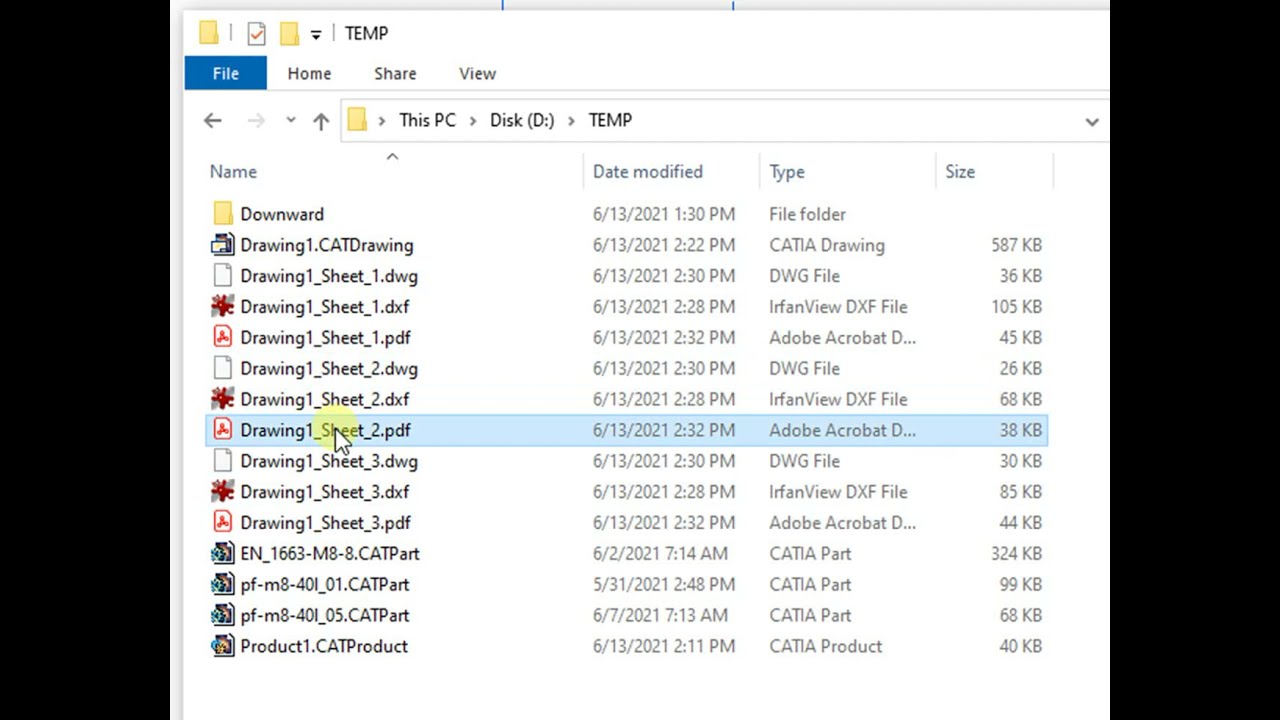Click the IrfanView icon of Drawing1_Sheet_3.dxf
Image resolution: width=1280 pixels, height=720 pixels.
click(x=223, y=492)
